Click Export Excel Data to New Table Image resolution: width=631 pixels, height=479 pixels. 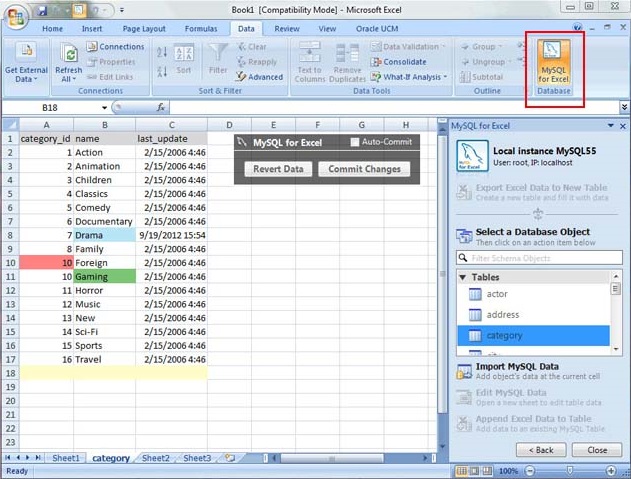pyautogui.click(x=532, y=192)
